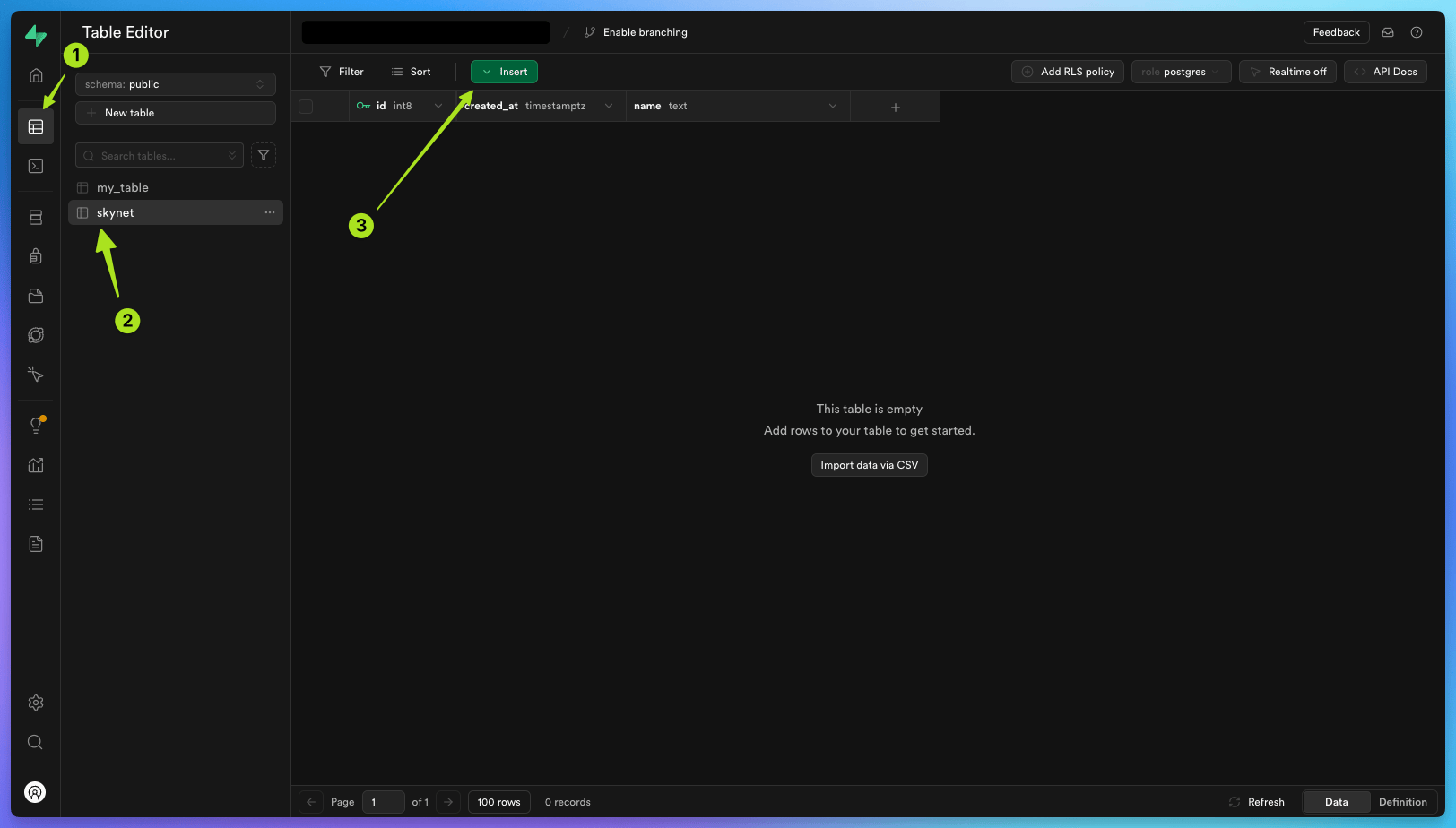The height and width of the screenshot is (828, 1456).
Task: Switch to the Data tab
Action: (x=1336, y=802)
